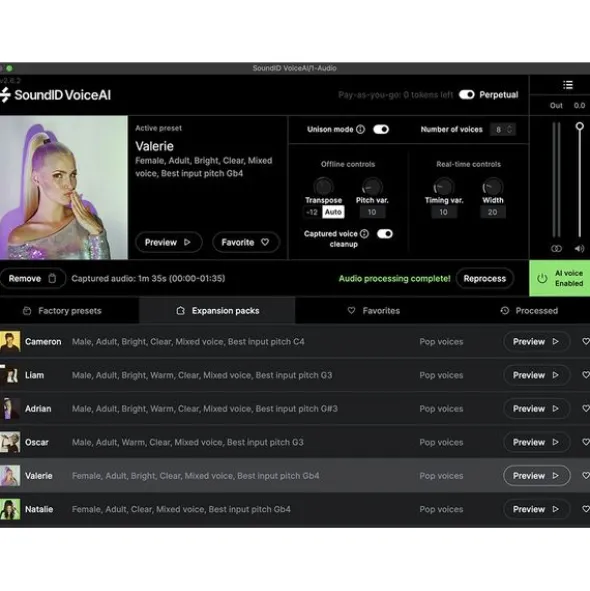Click the Valerie active preset portrait
This screenshot has height=591, width=590.
click(x=64, y=187)
